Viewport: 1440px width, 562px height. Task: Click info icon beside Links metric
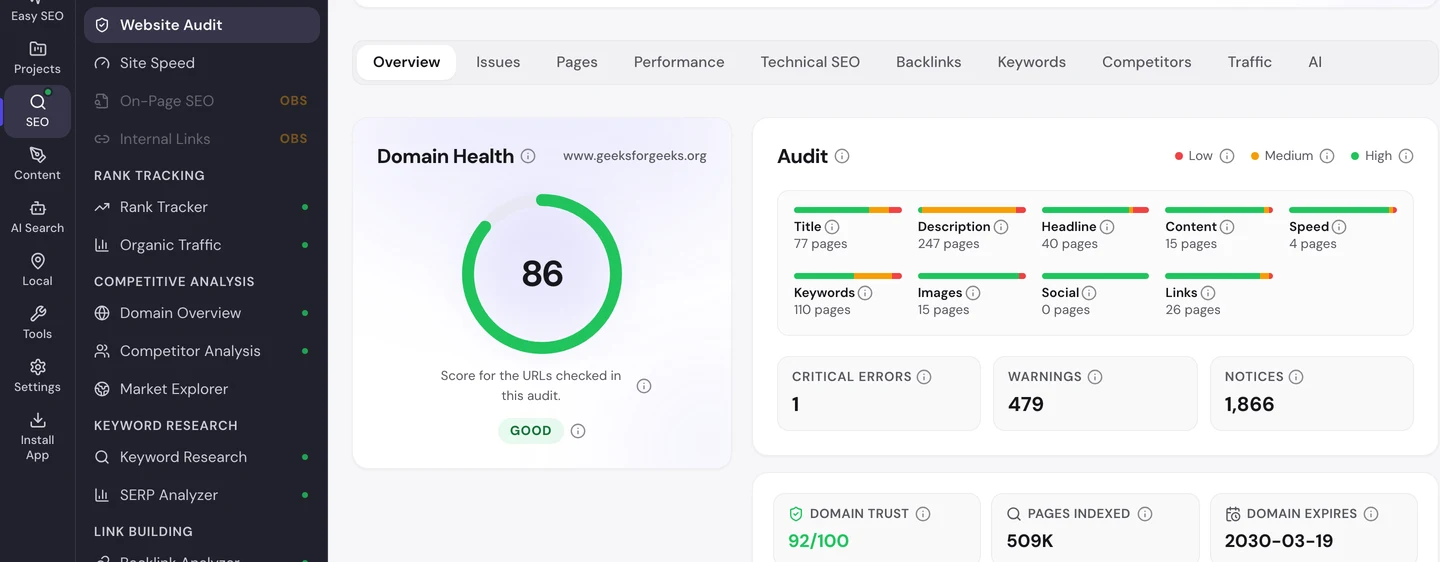[x=1208, y=293]
